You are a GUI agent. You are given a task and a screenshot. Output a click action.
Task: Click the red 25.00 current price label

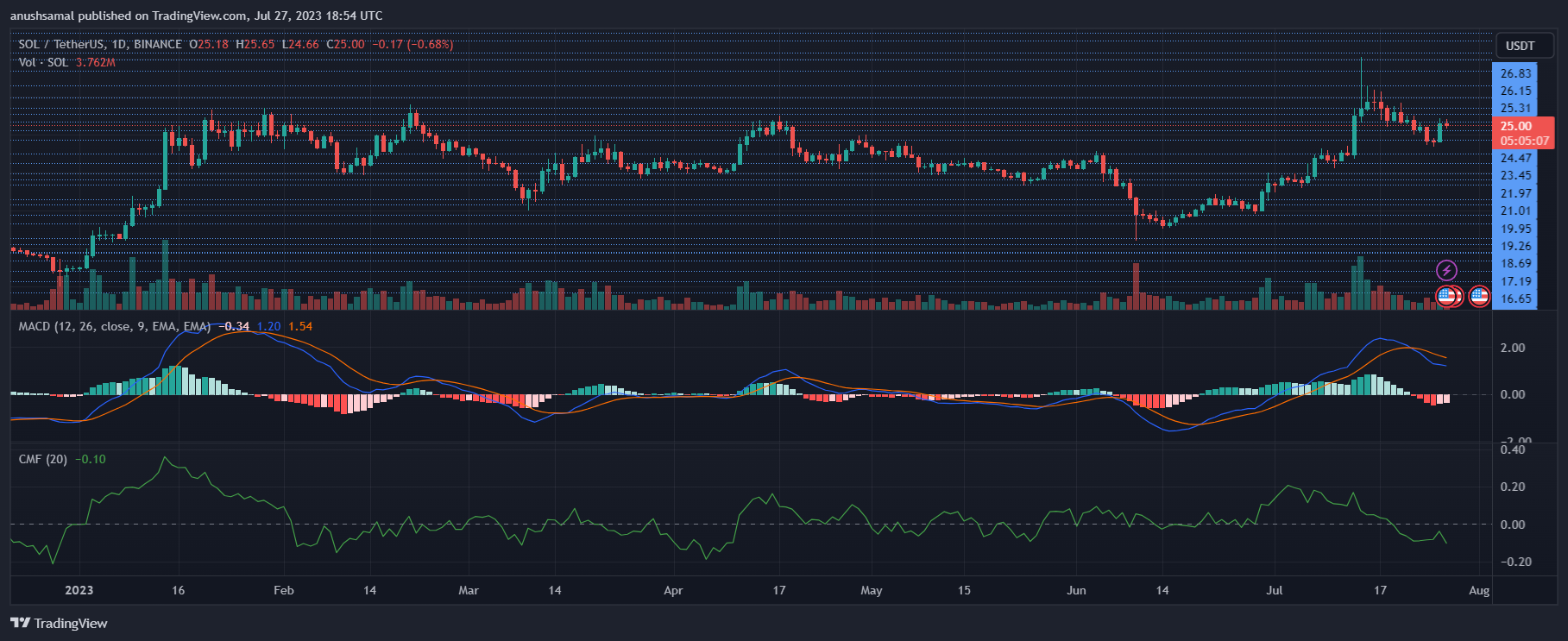(x=1516, y=126)
